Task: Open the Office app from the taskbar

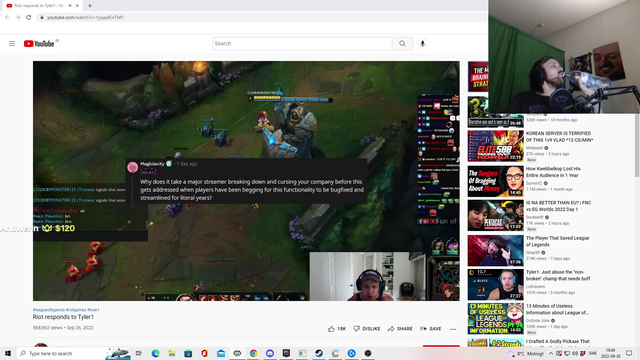Action: point(204,353)
